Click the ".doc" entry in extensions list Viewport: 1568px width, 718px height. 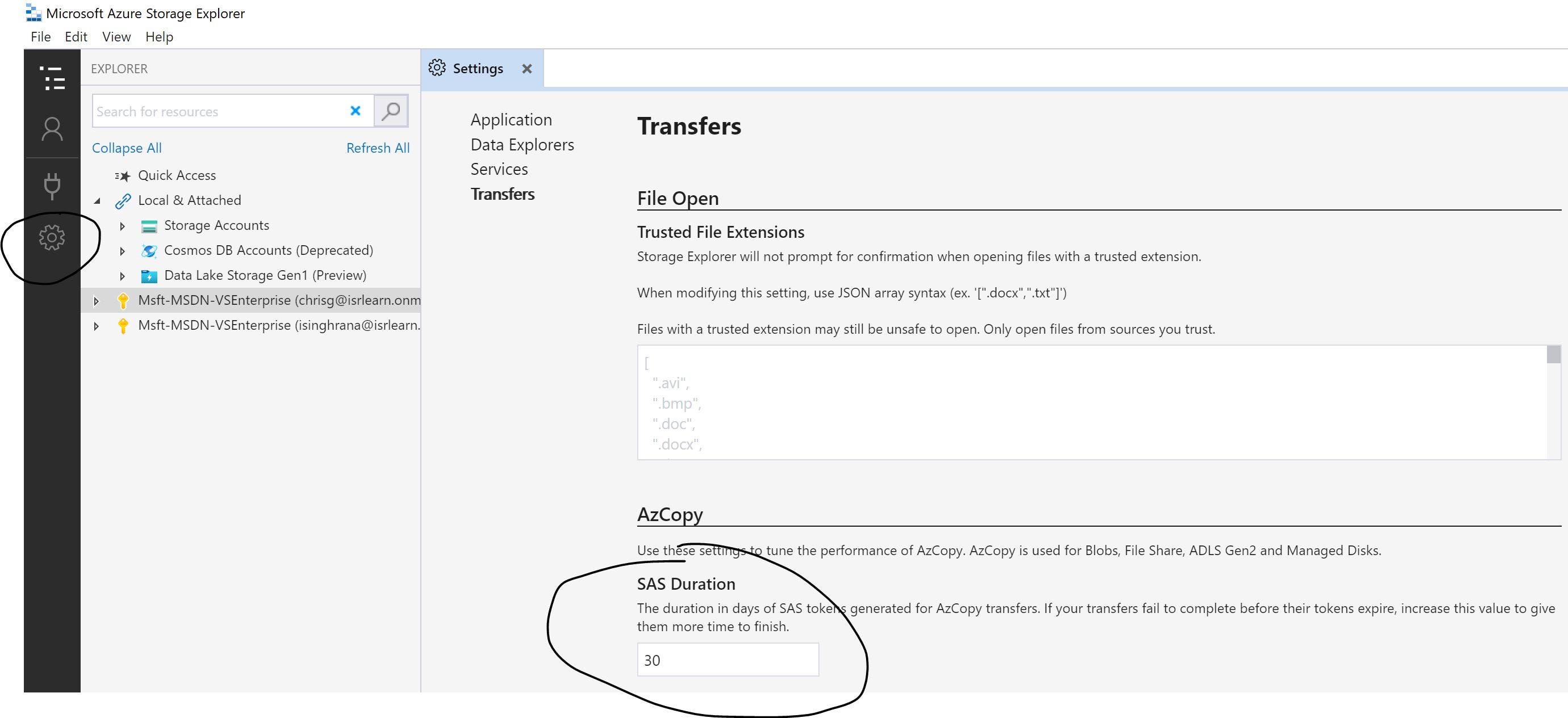coord(673,424)
